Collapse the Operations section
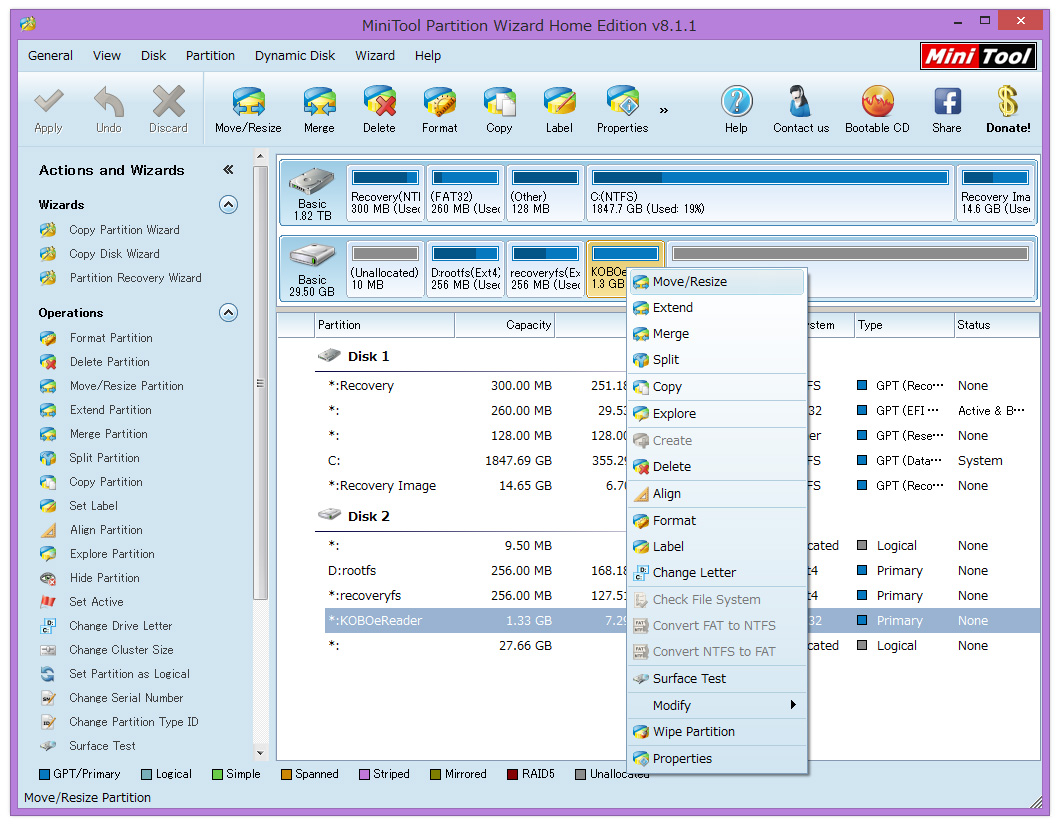The height and width of the screenshot is (827, 1062). click(228, 313)
